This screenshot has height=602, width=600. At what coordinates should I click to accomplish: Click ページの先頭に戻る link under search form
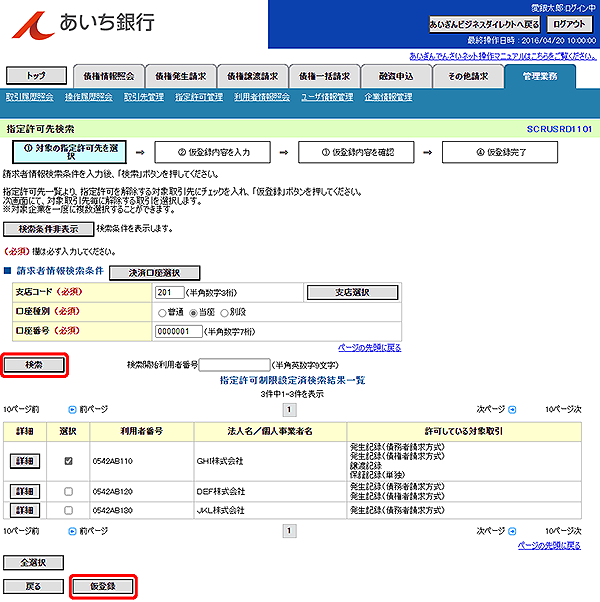pyautogui.click(x=369, y=348)
